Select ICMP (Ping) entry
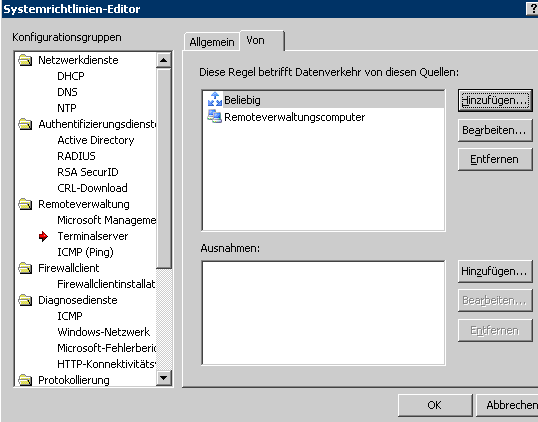538x422 pixels. click(85, 252)
